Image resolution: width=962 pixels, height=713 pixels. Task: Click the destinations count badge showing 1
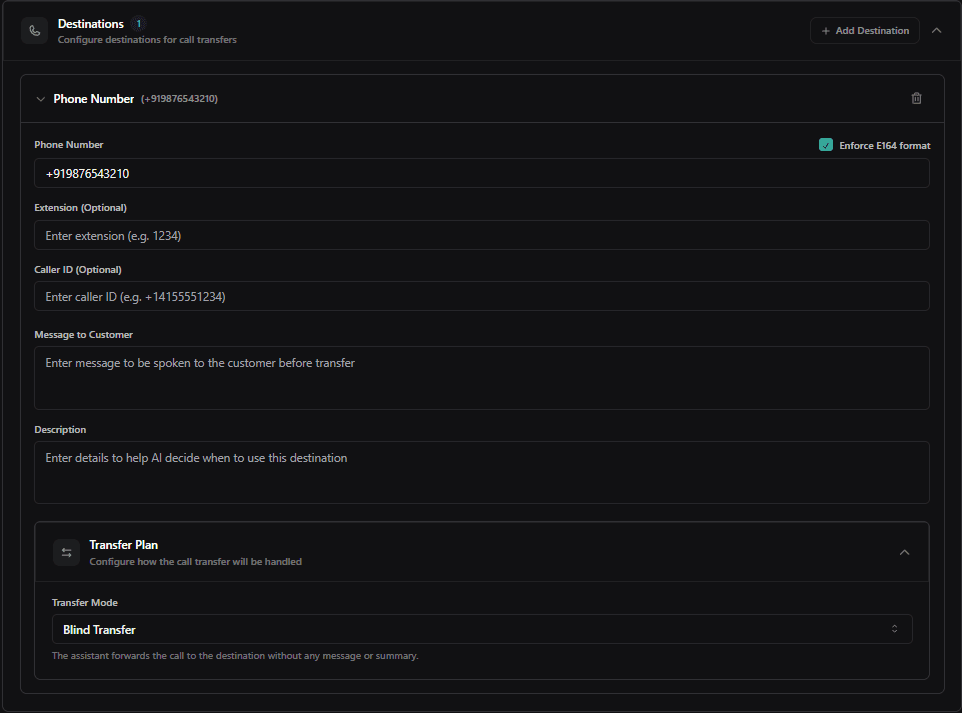138,23
